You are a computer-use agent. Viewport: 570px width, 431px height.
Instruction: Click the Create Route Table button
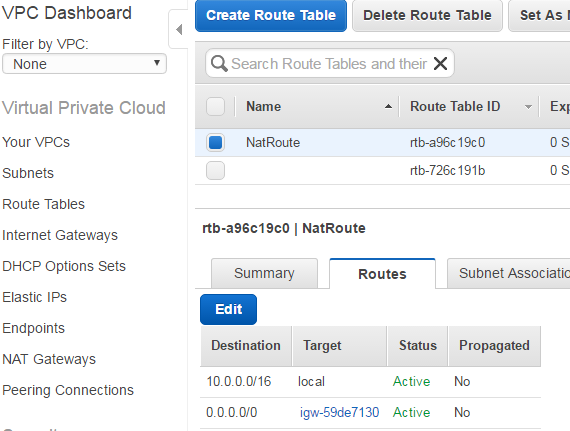(x=271, y=15)
